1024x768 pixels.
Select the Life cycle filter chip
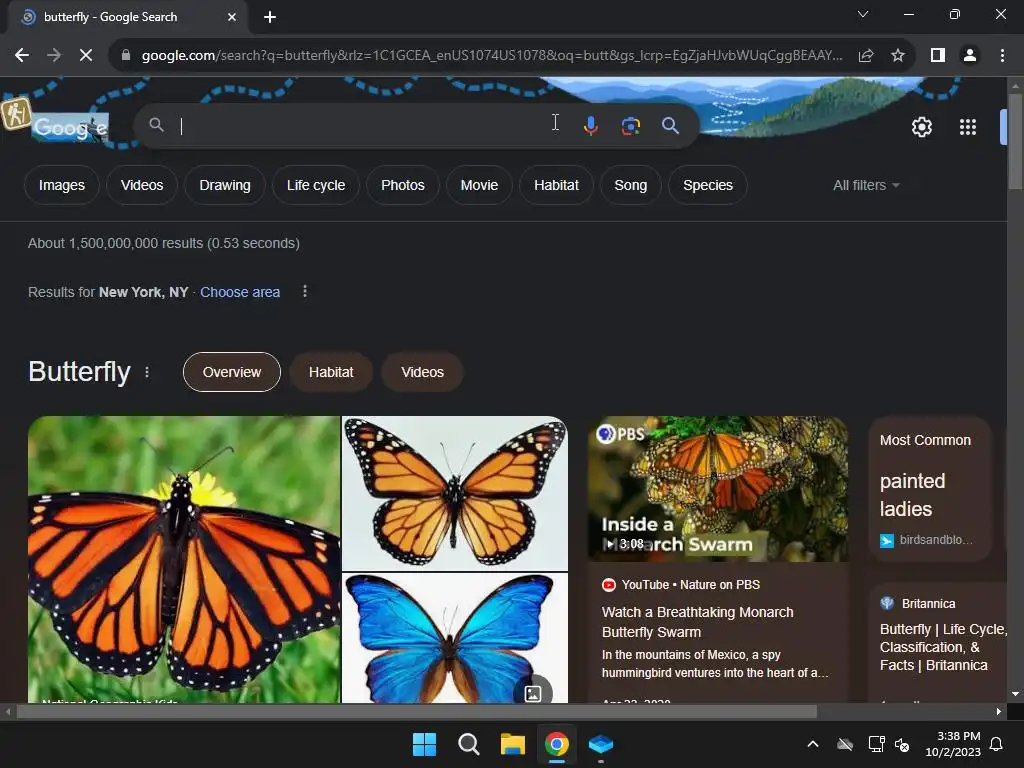click(315, 185)
